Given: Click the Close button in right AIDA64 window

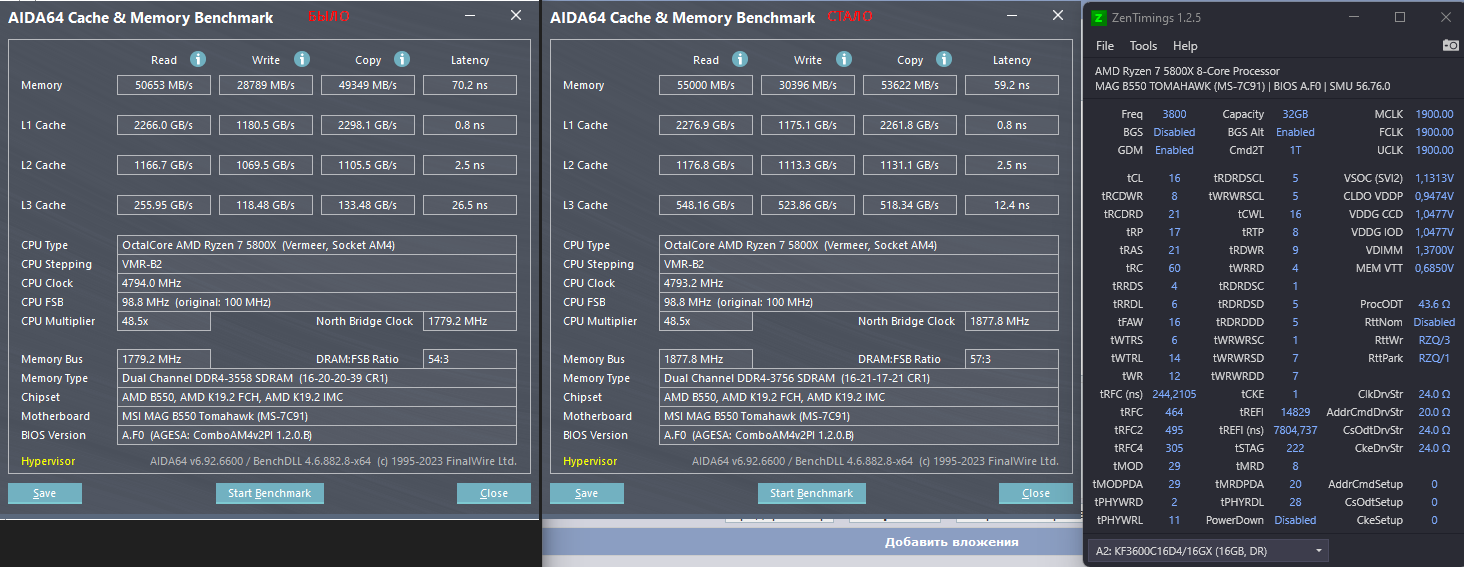Looking at the screenshot, I should [x=1036, y=493].
